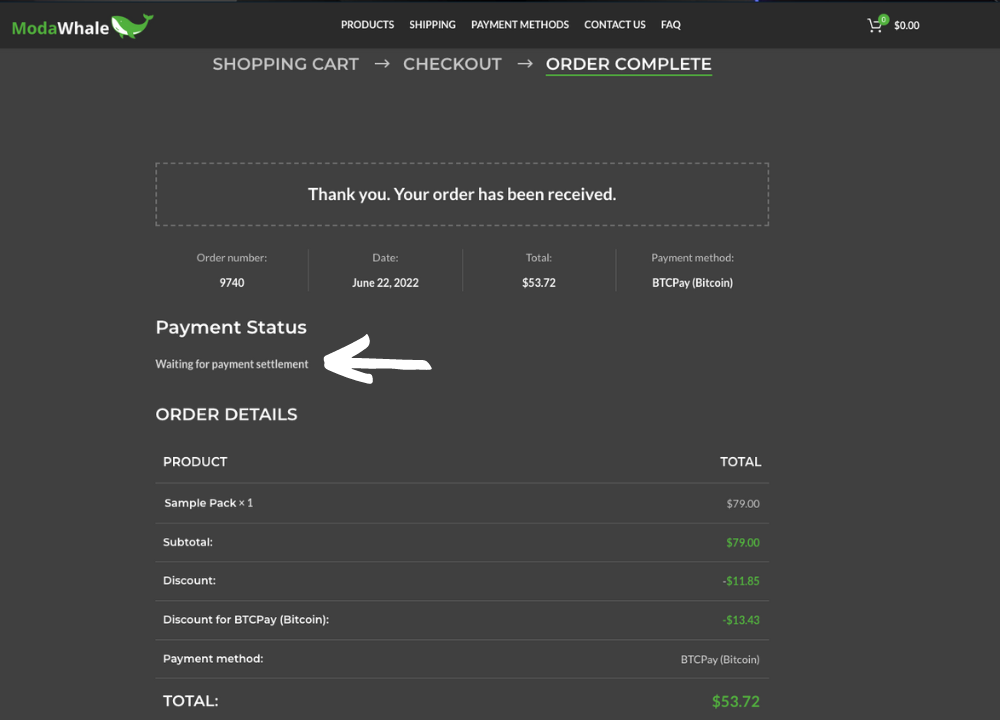Select the Order Complete step

(x=628, y=64)
